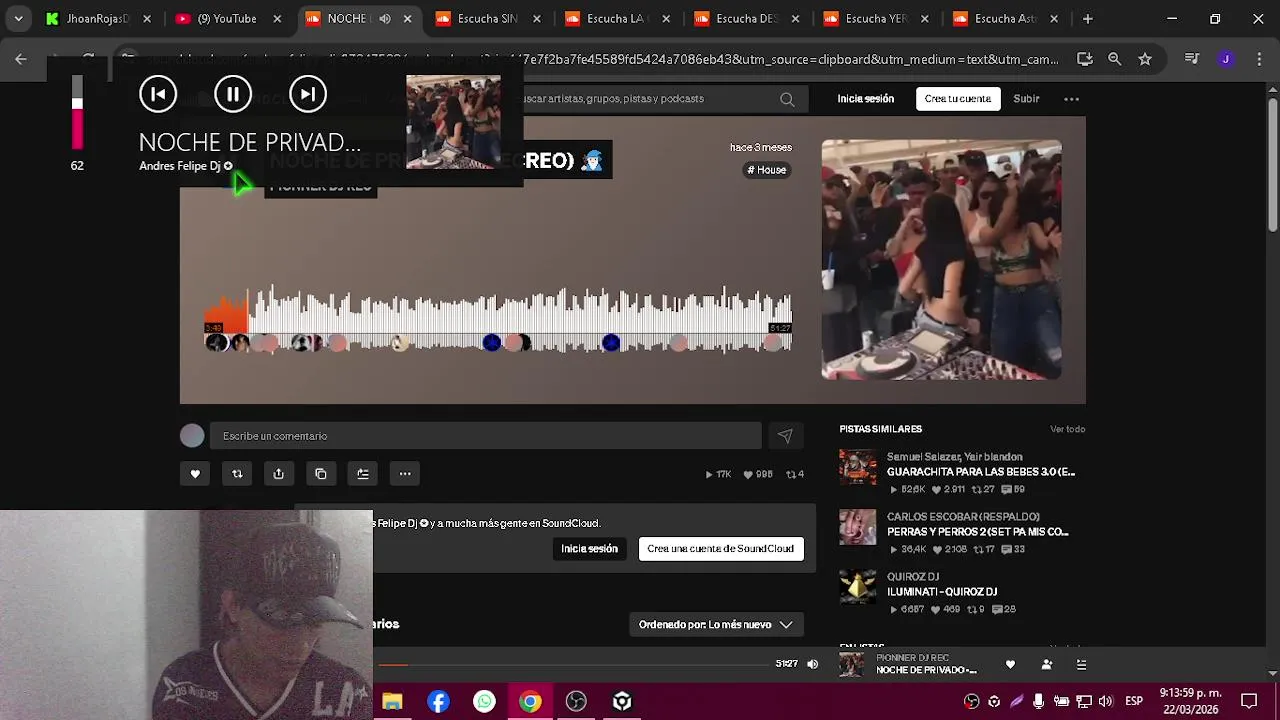Open the tab search dropdown arrow
Image resolution: width=1280 pixels, height=720 pixels.
tap(18, 18)
